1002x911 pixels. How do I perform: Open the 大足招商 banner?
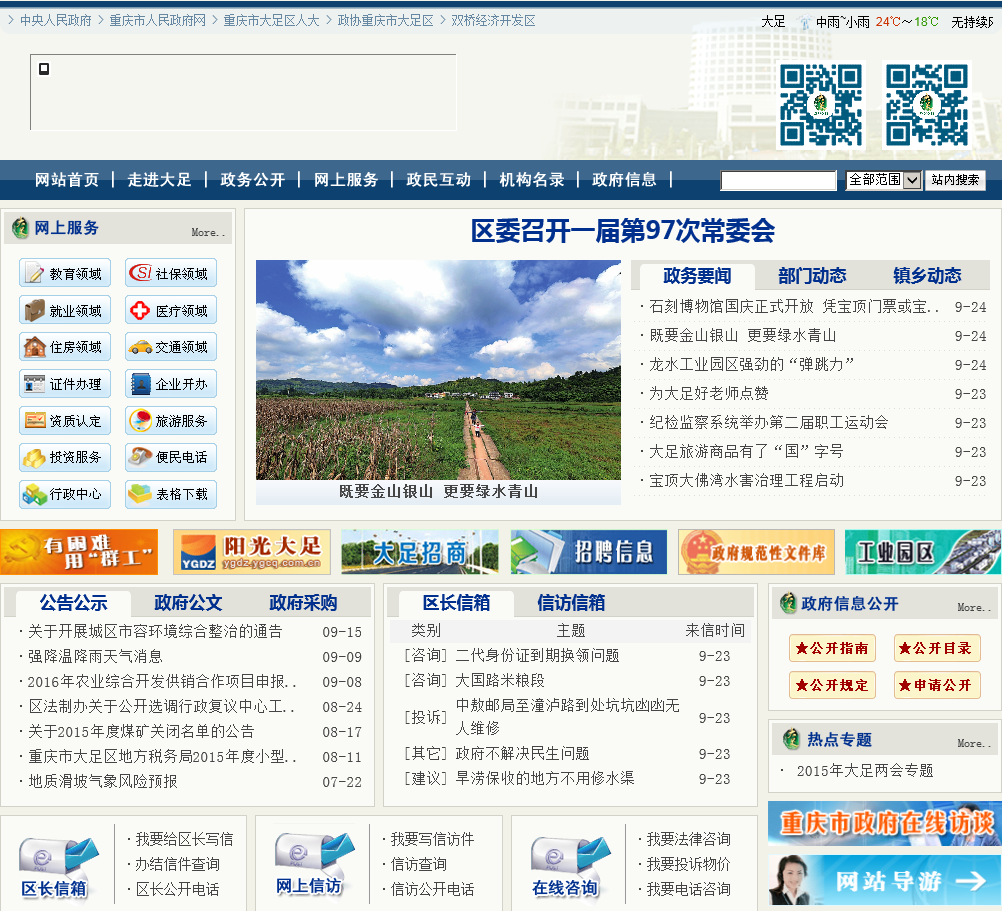pos(420,552)
